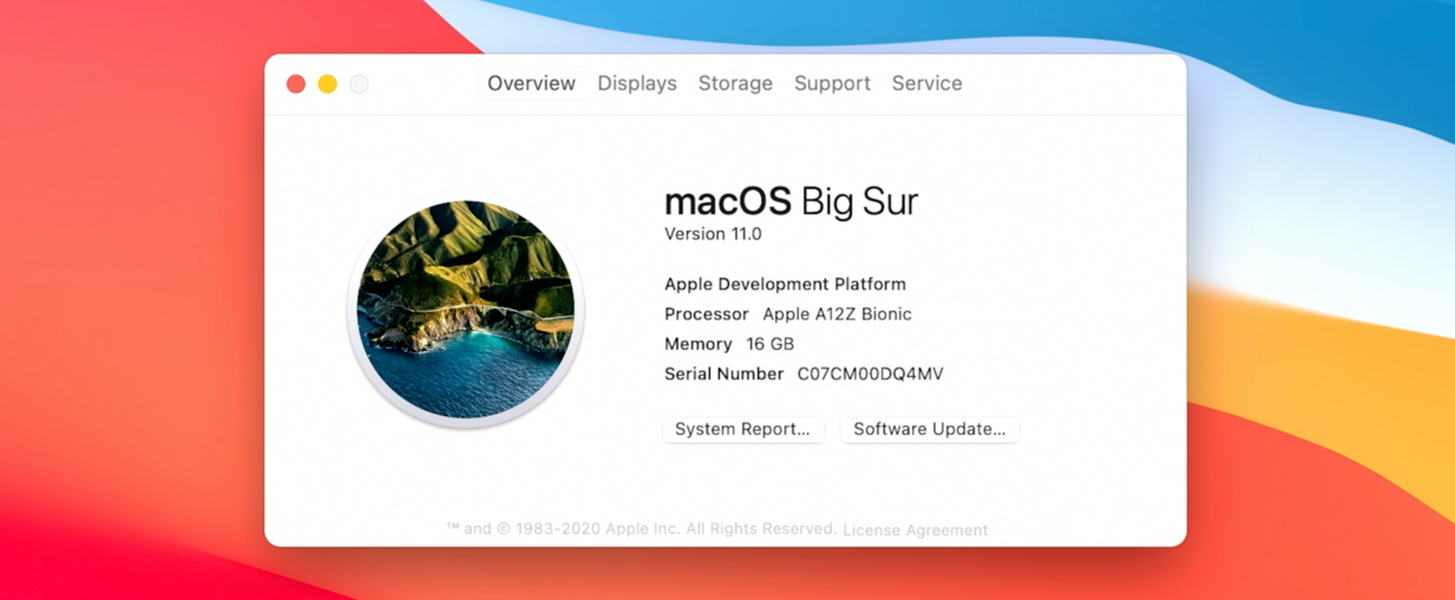Click the System Report... button
1455x600 pixels.
(743, 429)
